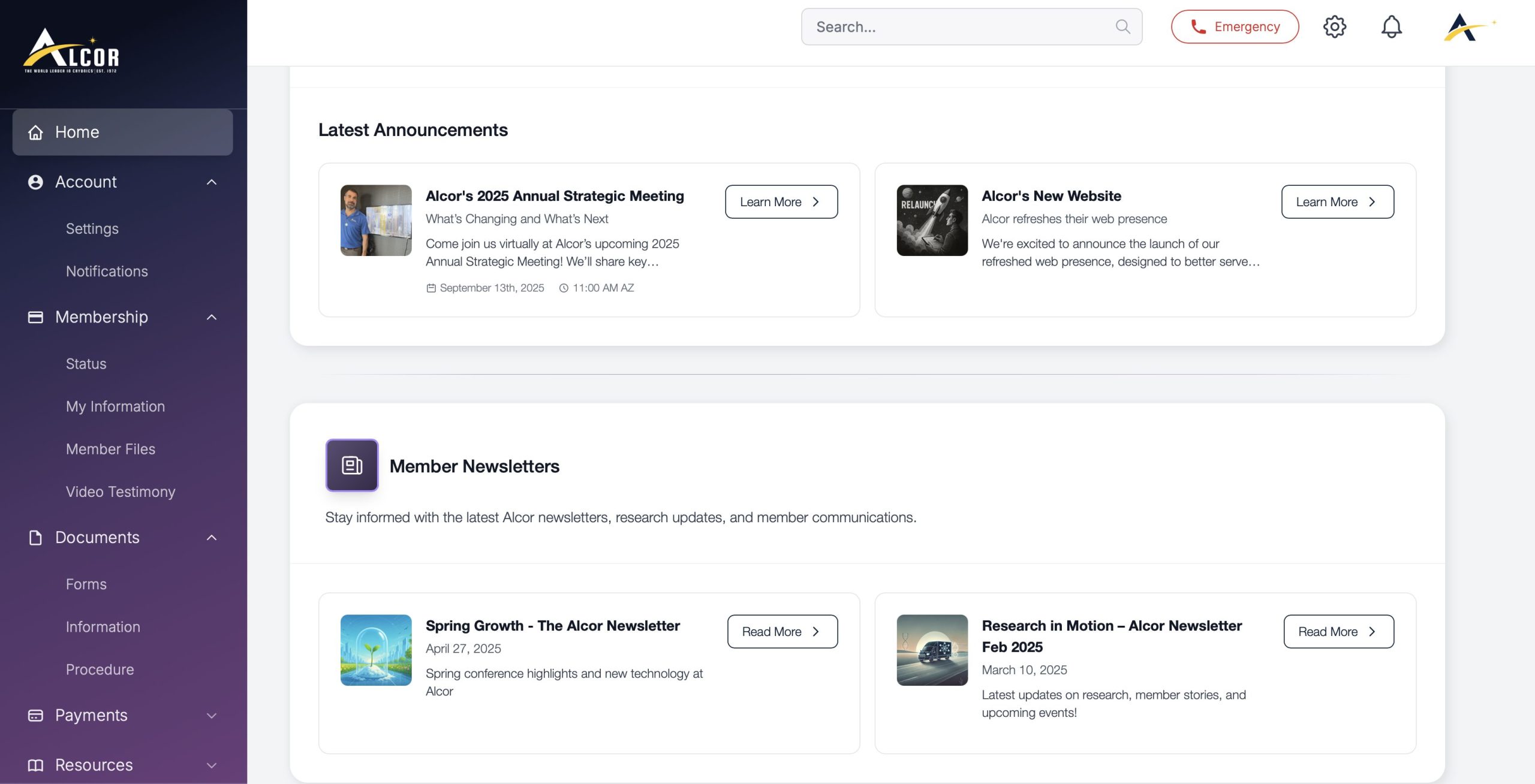Read More on Spring Growth newsletter
Viewport: 1535px width, 784px height.
pyautogui.click(x=782, y=632)
